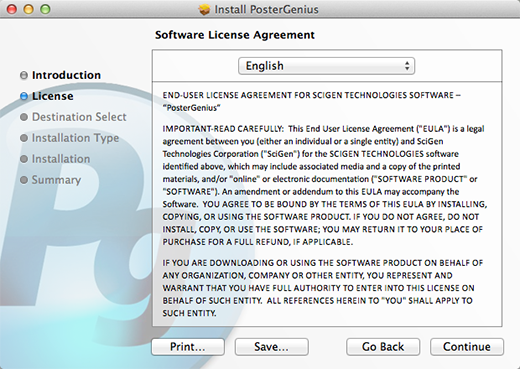
Task: Click the Summary step label
Action: (x=56, y=180)
